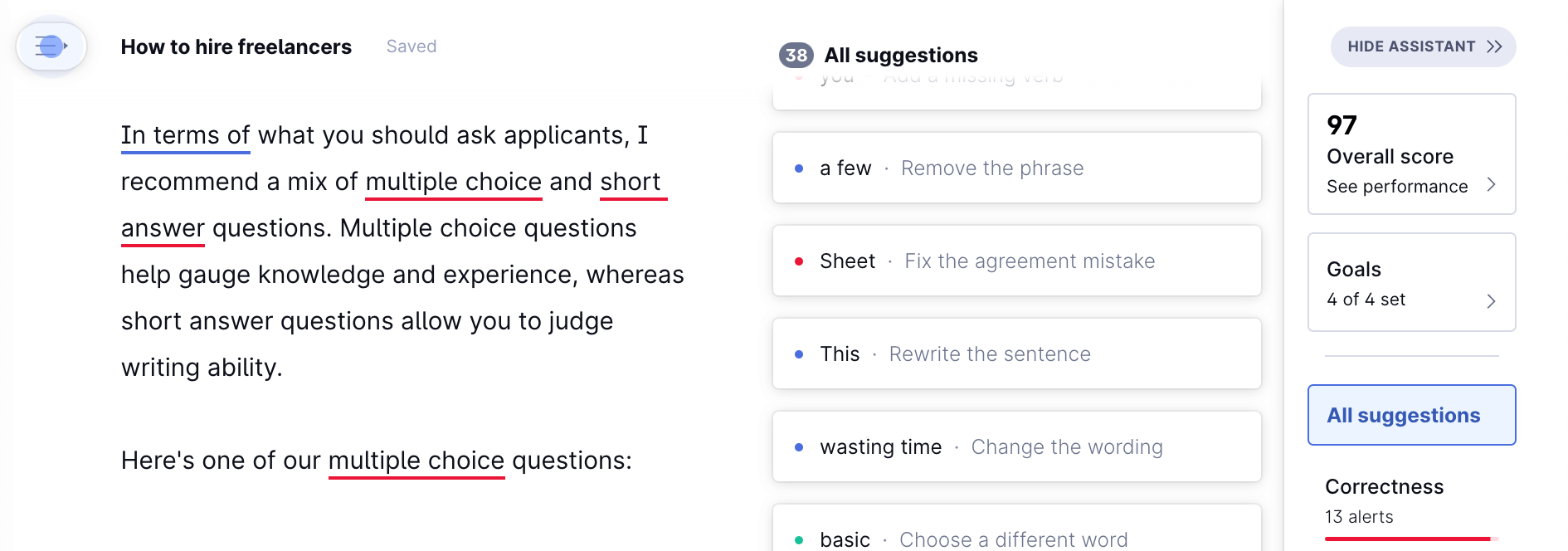Select the All suggestions filter
The image size is (1568, 551).
click(x=1410, y=414)
